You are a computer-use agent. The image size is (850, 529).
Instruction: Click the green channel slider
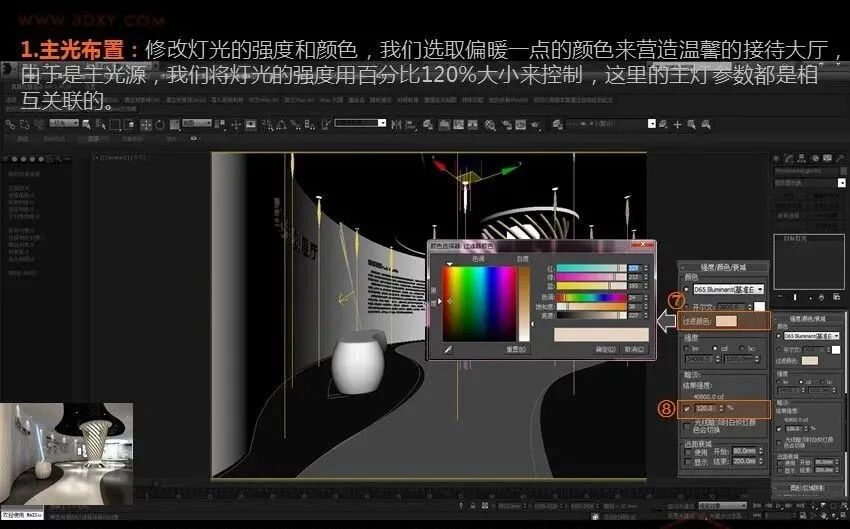pos(592,277)
